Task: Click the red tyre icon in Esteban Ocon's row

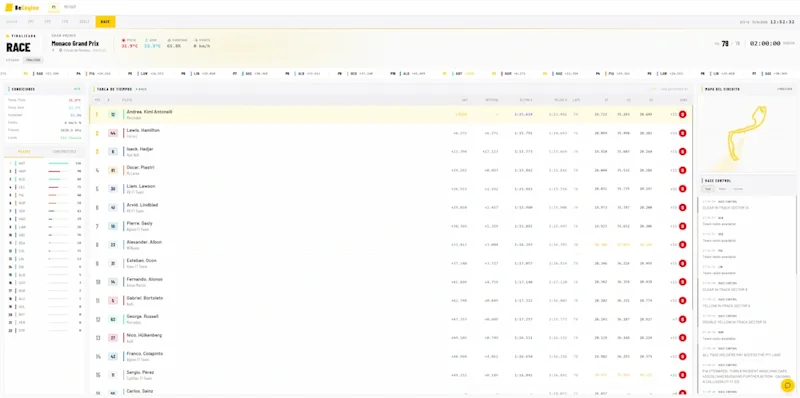Action: (683, 263)
